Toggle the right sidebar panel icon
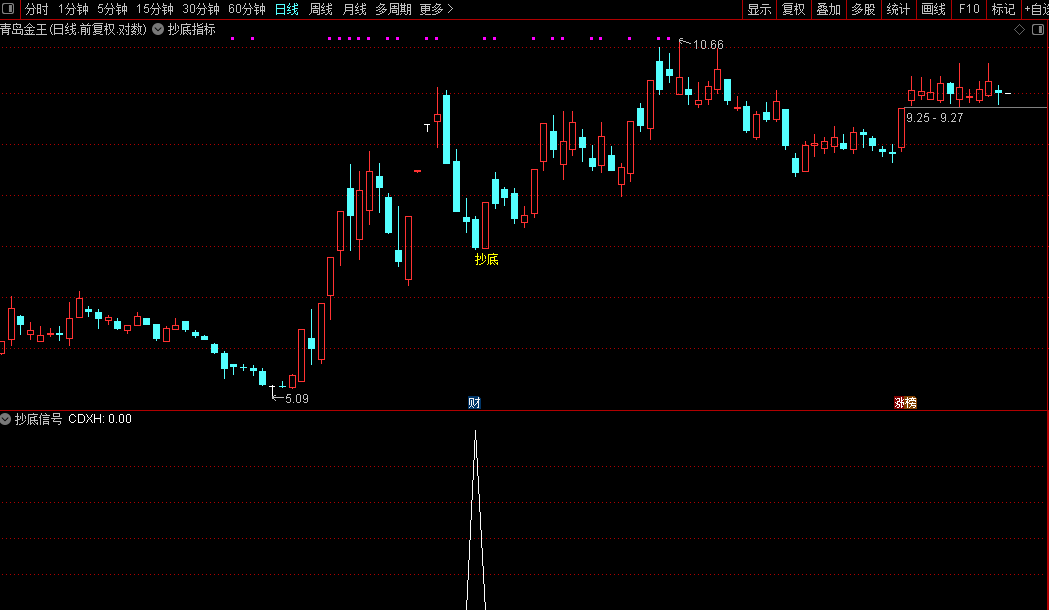The image size is (1049, 610). click(1038, 29)
